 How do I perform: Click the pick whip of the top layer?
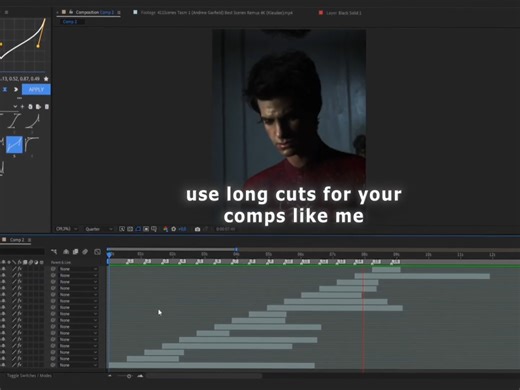(x=53, y=269)
